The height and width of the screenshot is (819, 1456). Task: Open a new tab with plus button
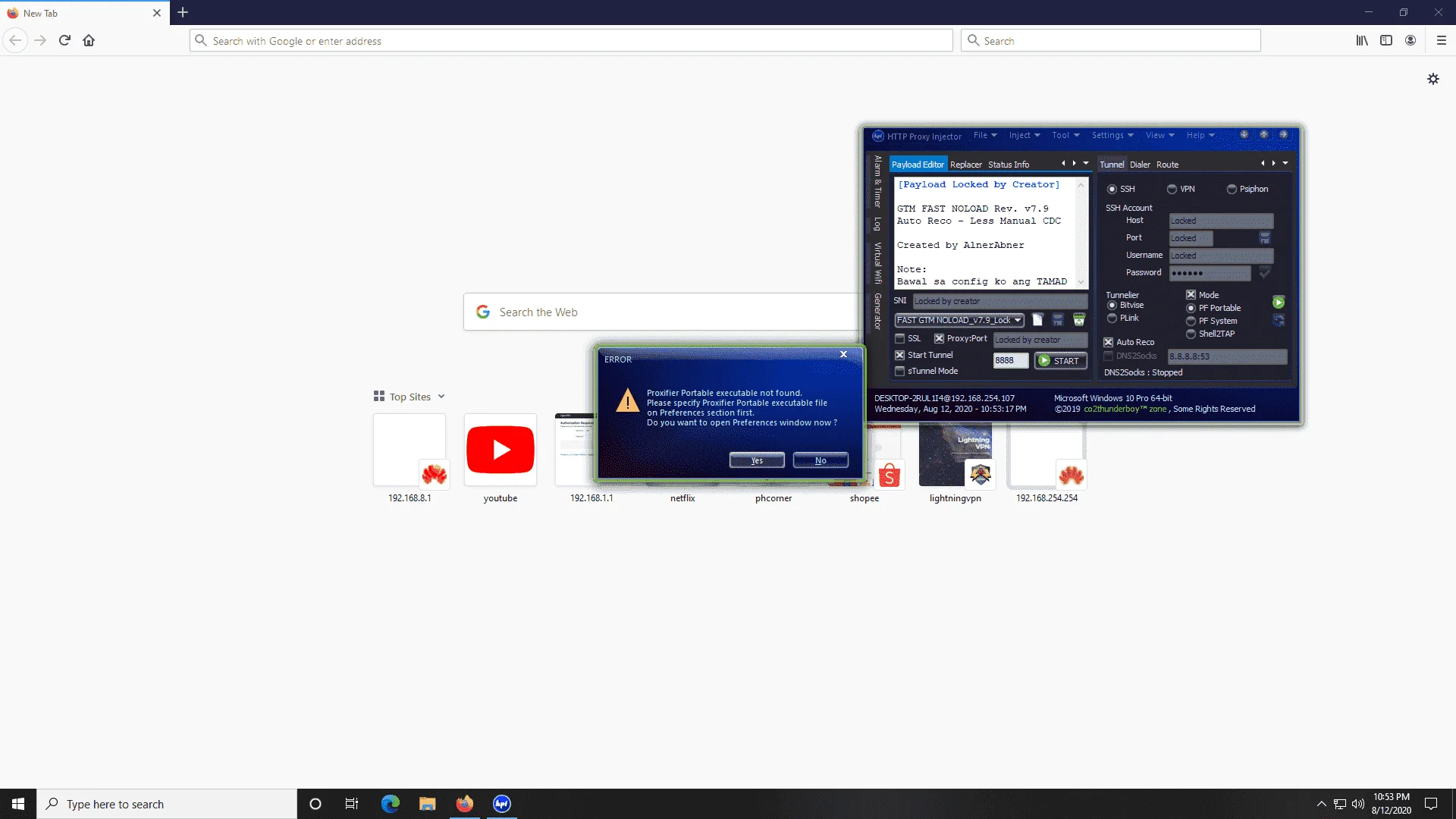click(183, 12)
